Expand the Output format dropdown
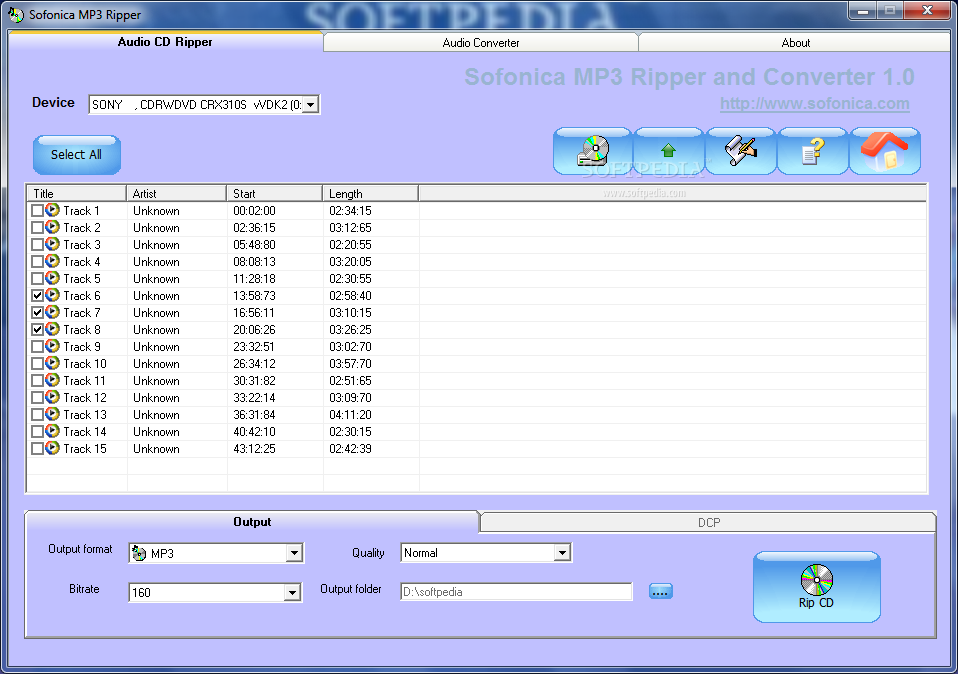This screenshot has width=958, height=674. 294,553
